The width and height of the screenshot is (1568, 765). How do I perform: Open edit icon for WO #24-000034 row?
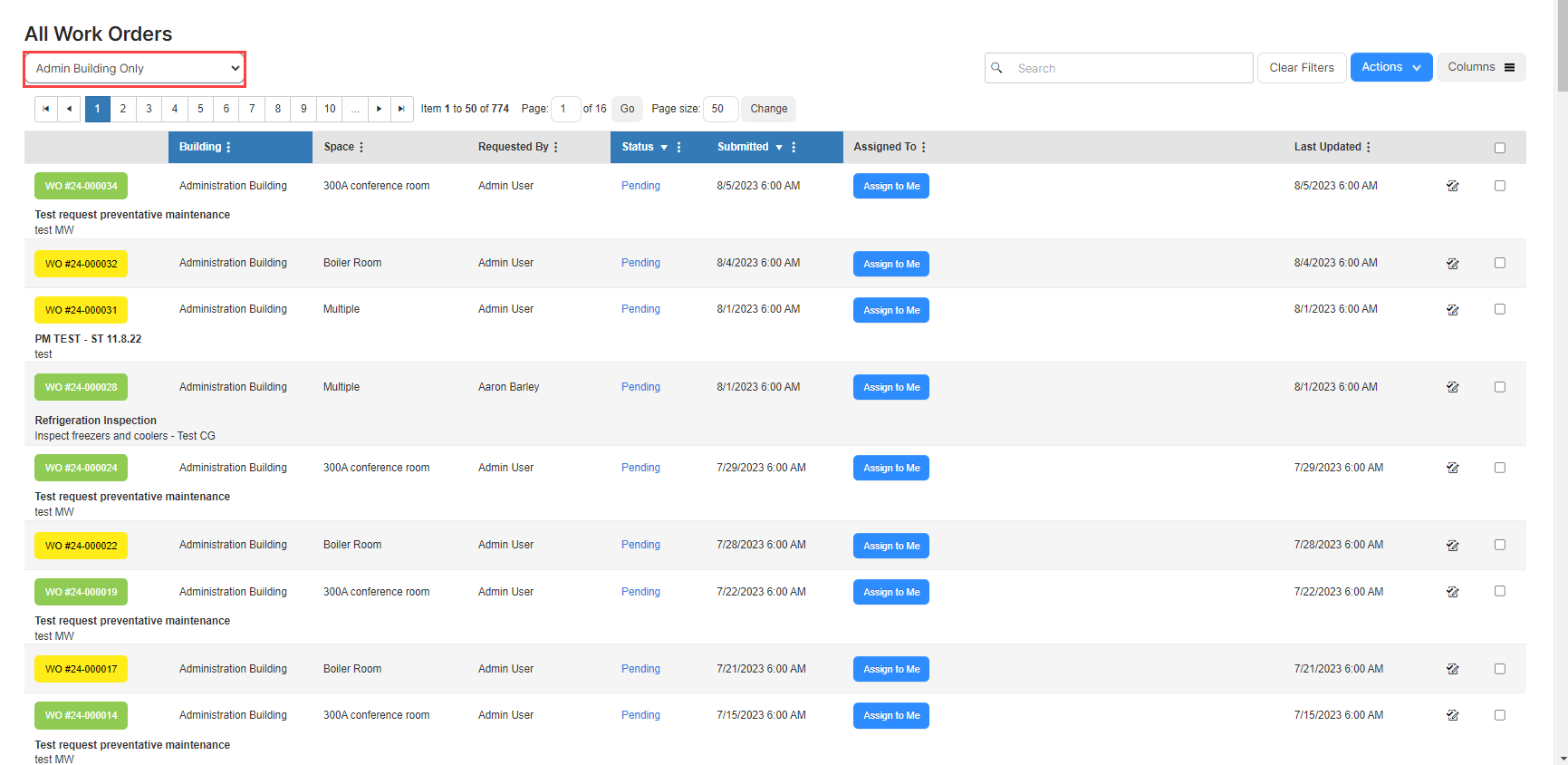coord(1452,186)
